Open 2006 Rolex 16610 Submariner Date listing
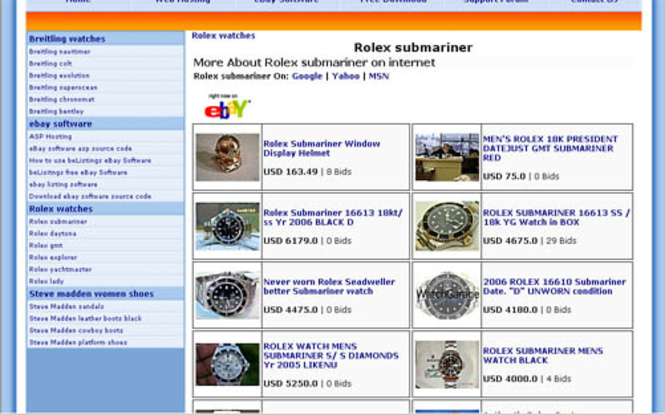The height and width of the screenshot is (415, 665). pos(554,287)
